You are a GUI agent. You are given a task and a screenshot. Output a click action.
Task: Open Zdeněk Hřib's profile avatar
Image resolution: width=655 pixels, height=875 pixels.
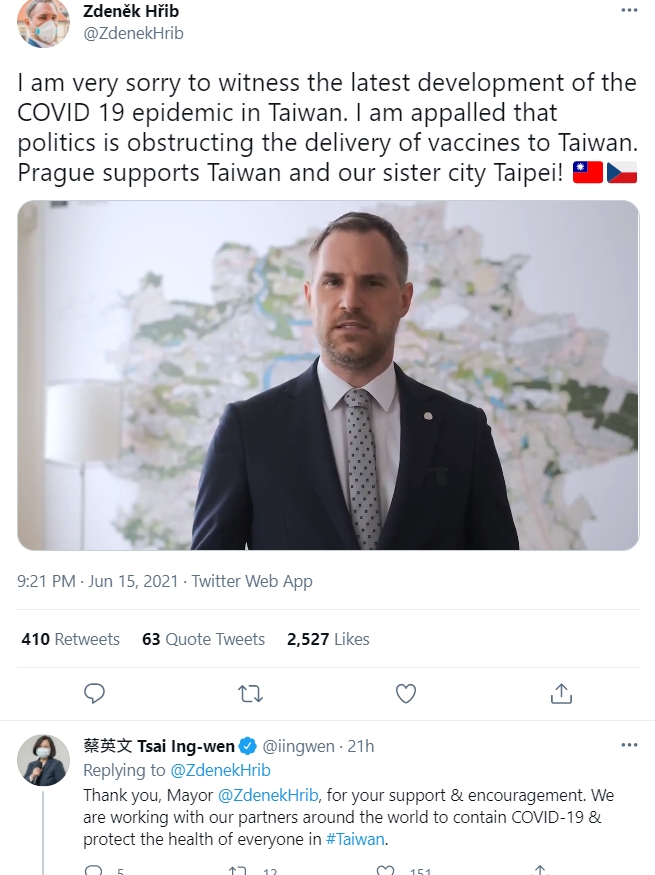(x=44, y=23)
